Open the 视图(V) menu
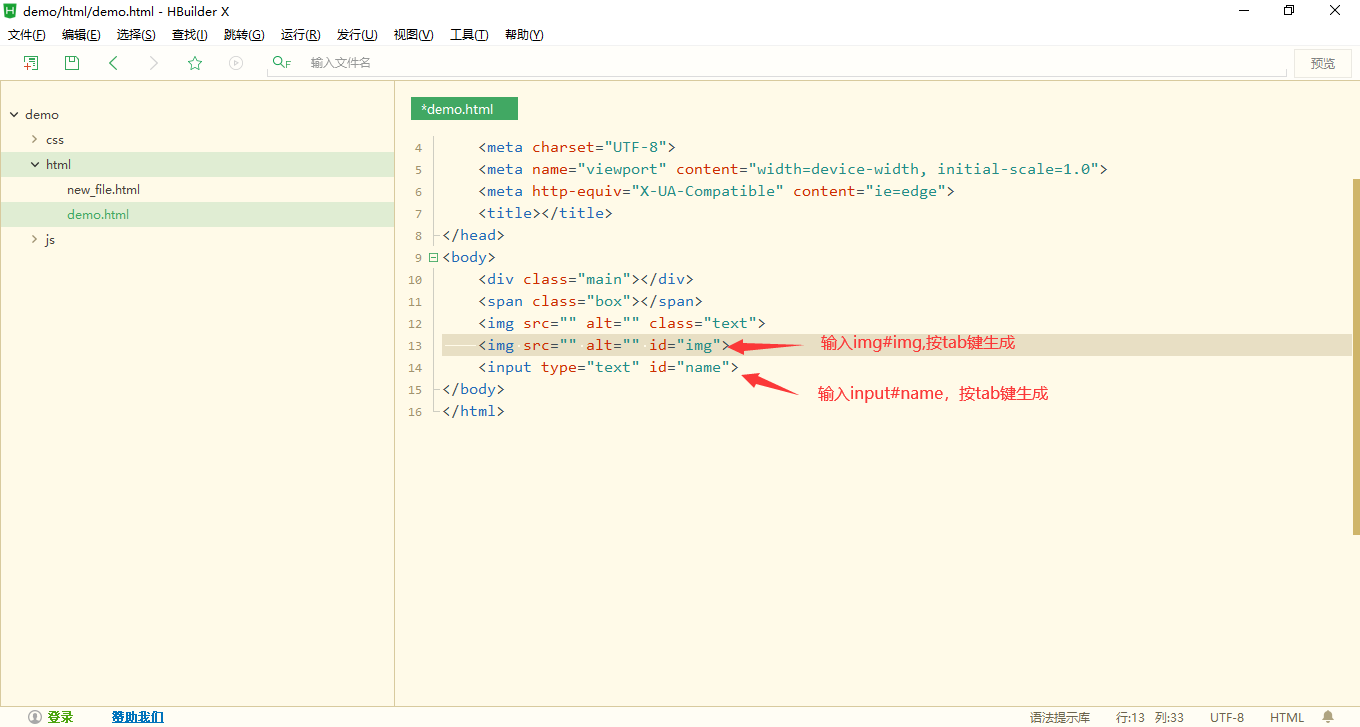 click(413, 35)
